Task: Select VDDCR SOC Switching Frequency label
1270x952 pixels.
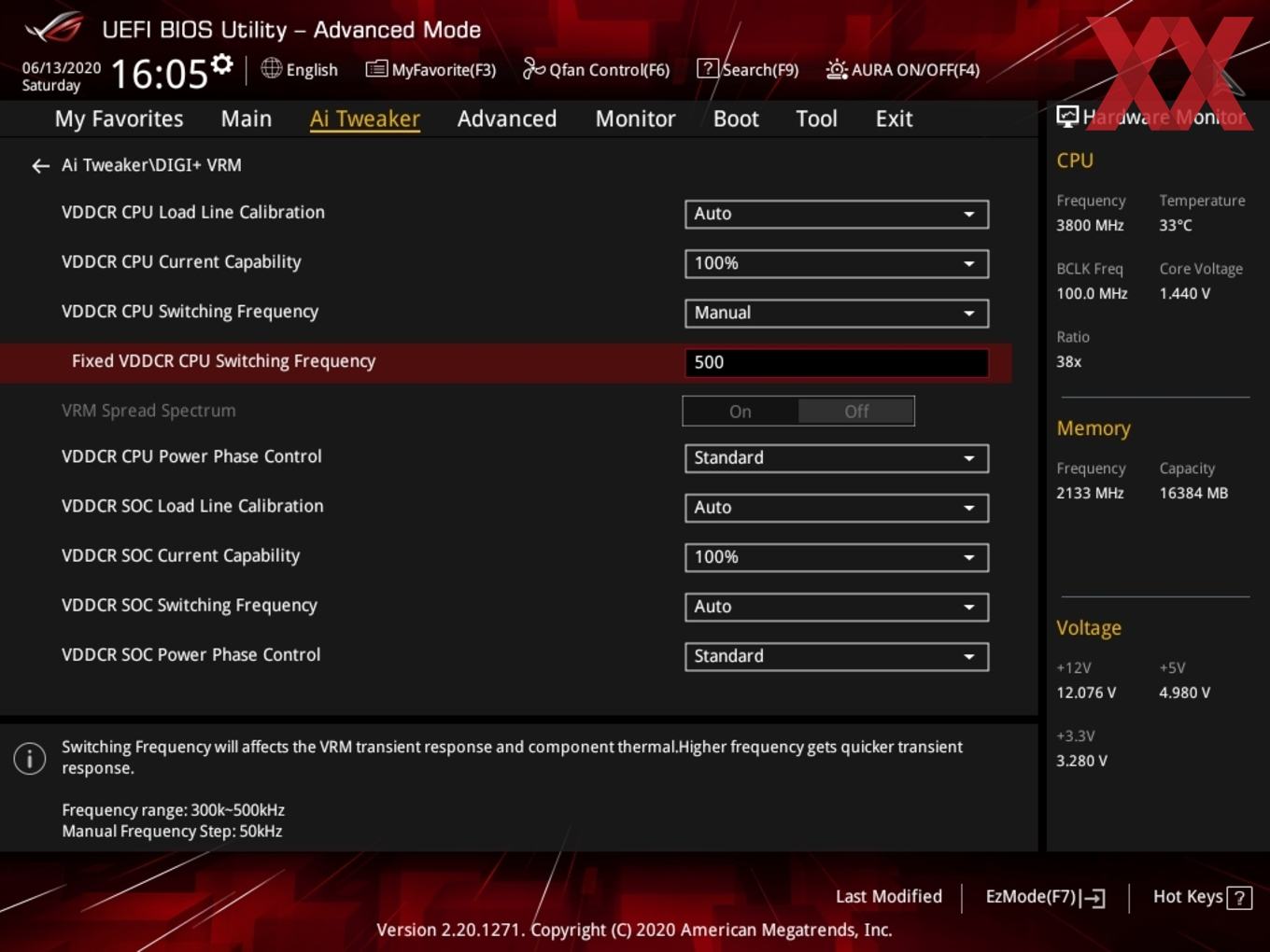Action: (190, 605)
